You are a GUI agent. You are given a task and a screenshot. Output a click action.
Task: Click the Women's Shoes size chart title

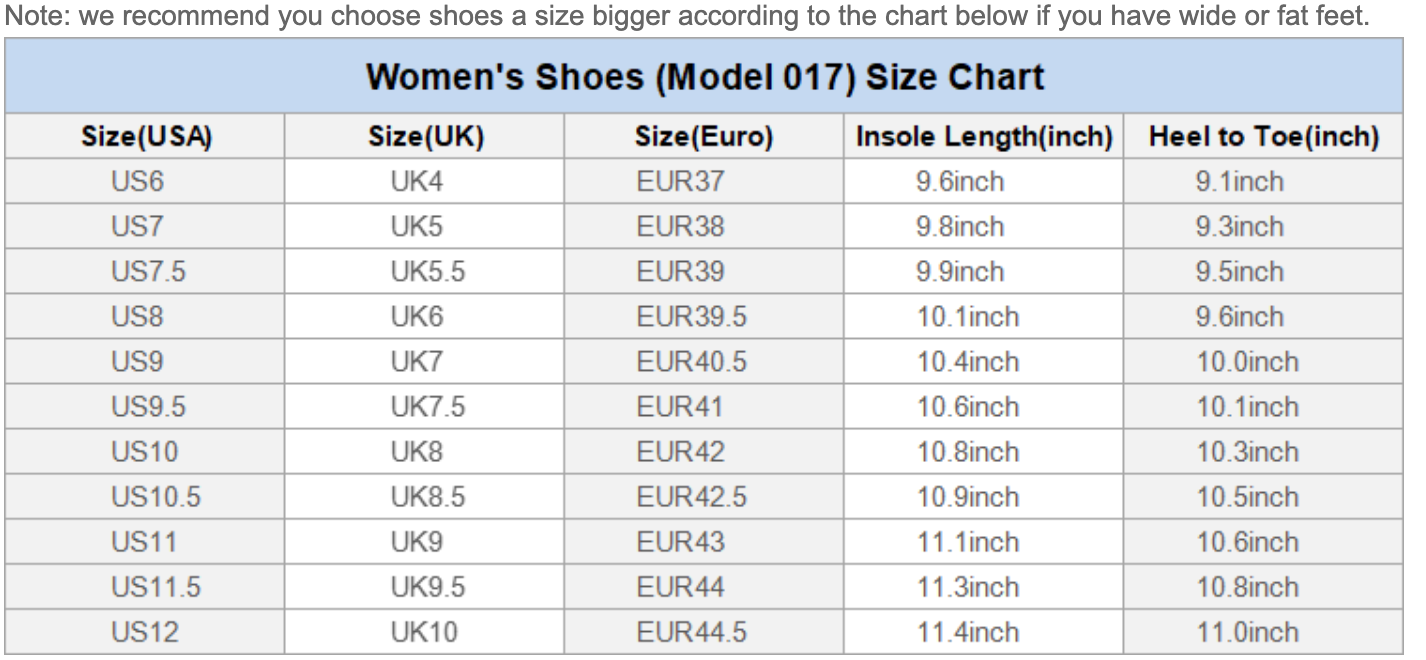pyautogui.click(x=704, y=77)
